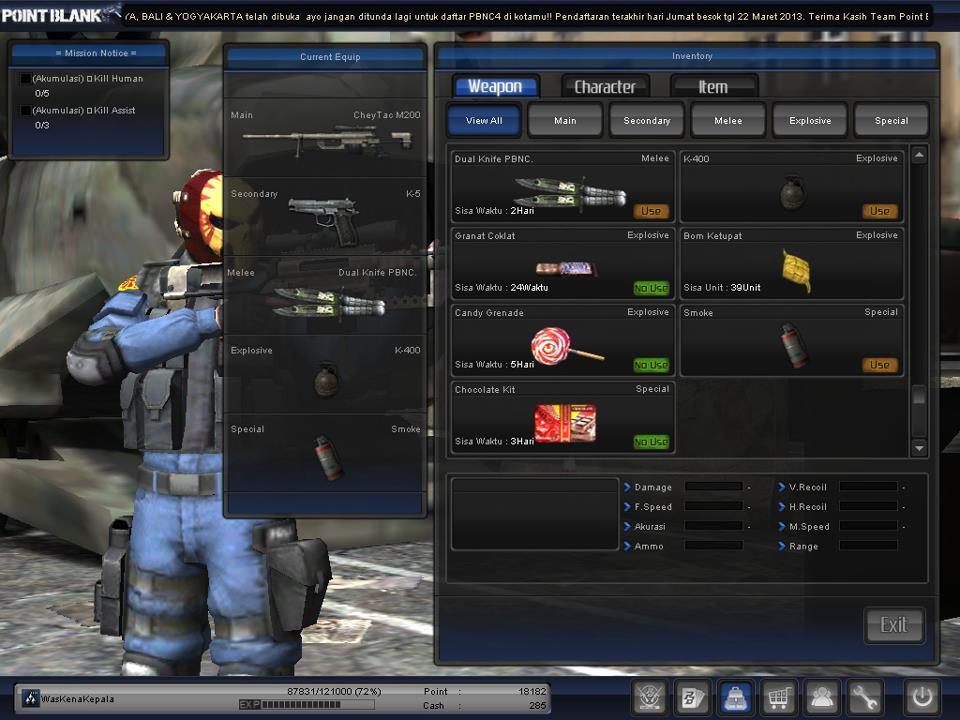
Task: Click the H.Recoil stat label
Action: (x=808, y=507)
